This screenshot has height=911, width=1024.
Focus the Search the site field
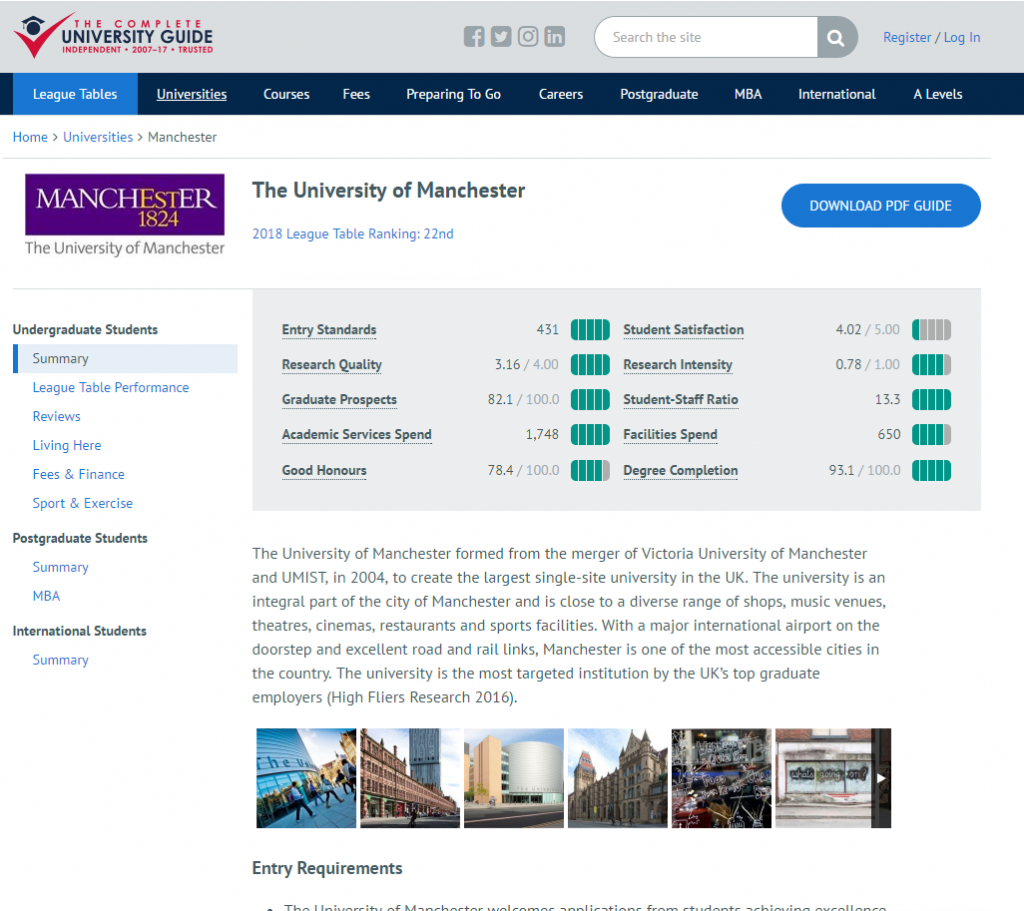tap(706, 37)
